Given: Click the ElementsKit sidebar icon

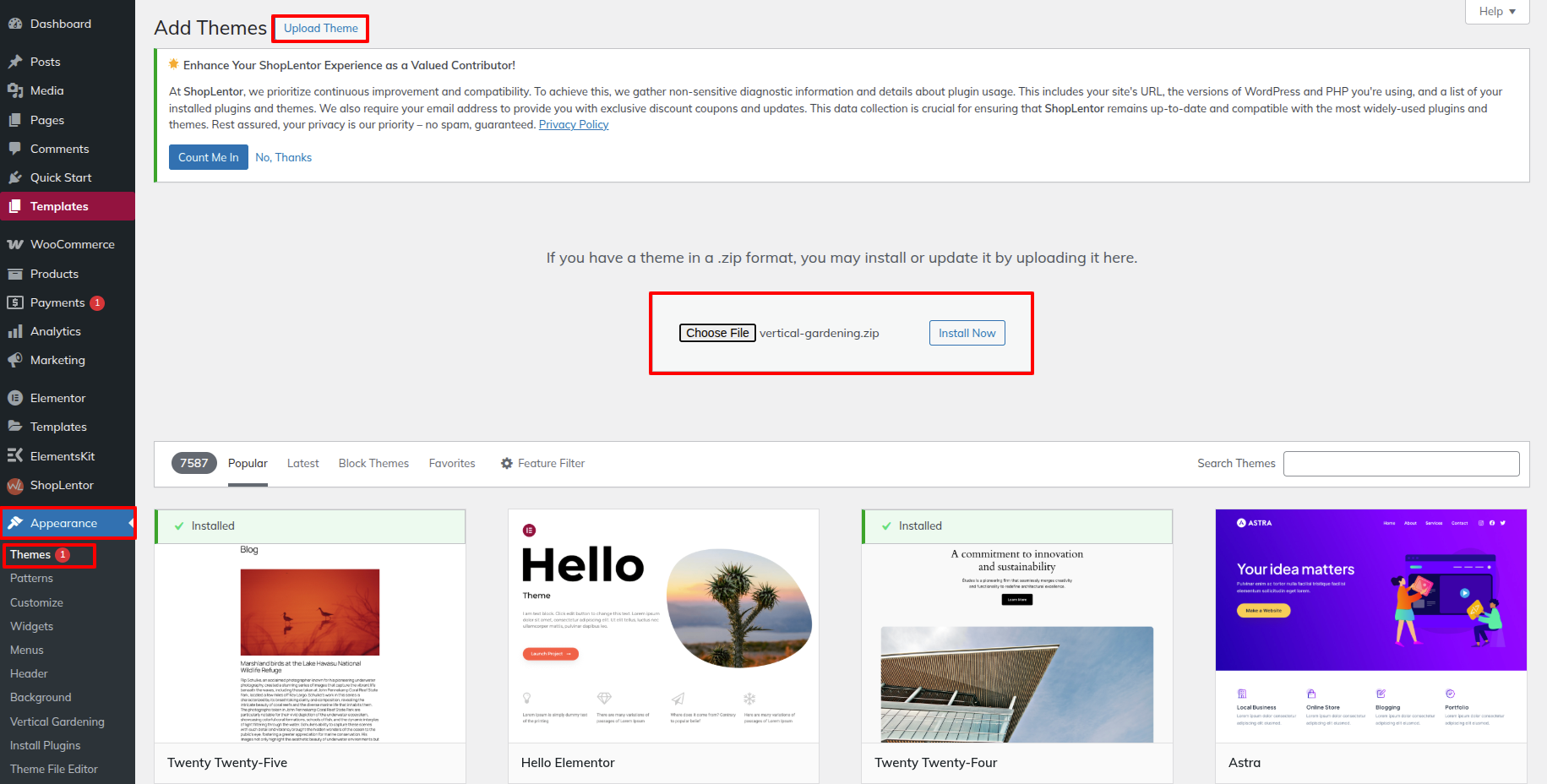Looking at the screenshot, I should 14,456.
